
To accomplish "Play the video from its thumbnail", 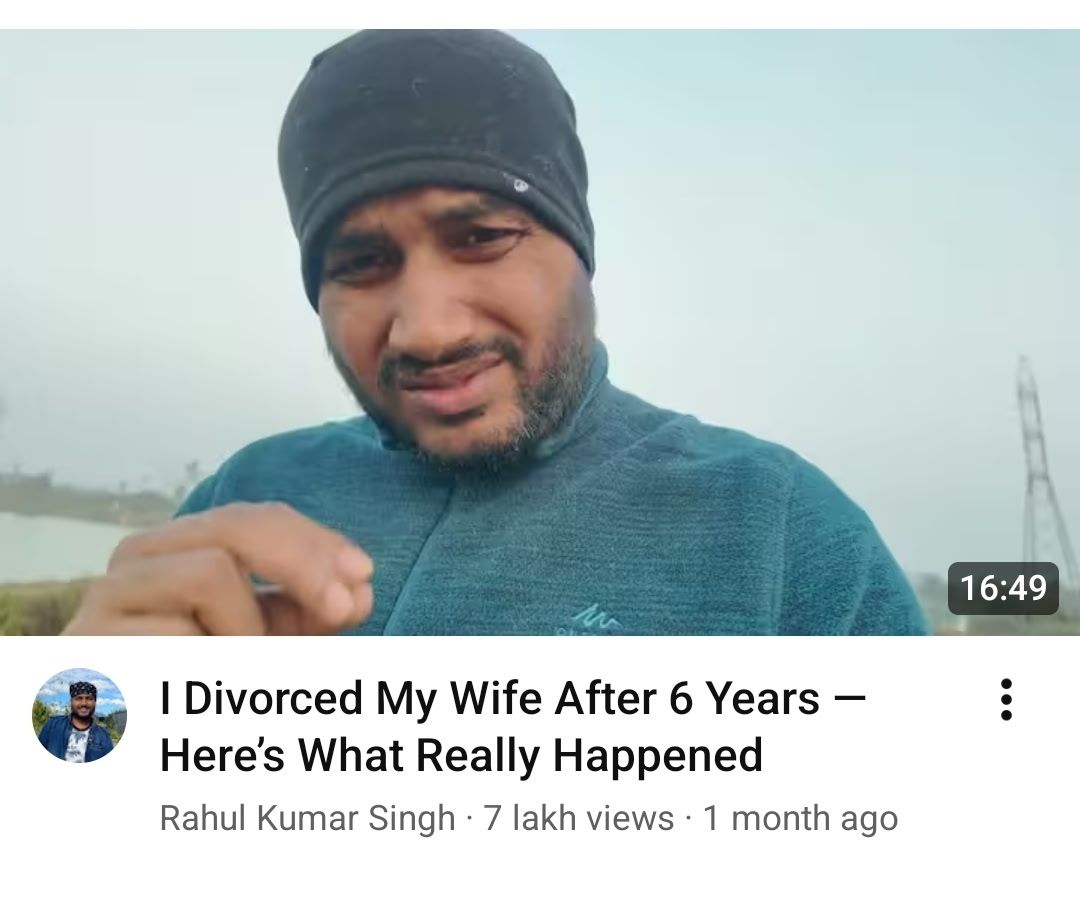I will coord(540,332).
